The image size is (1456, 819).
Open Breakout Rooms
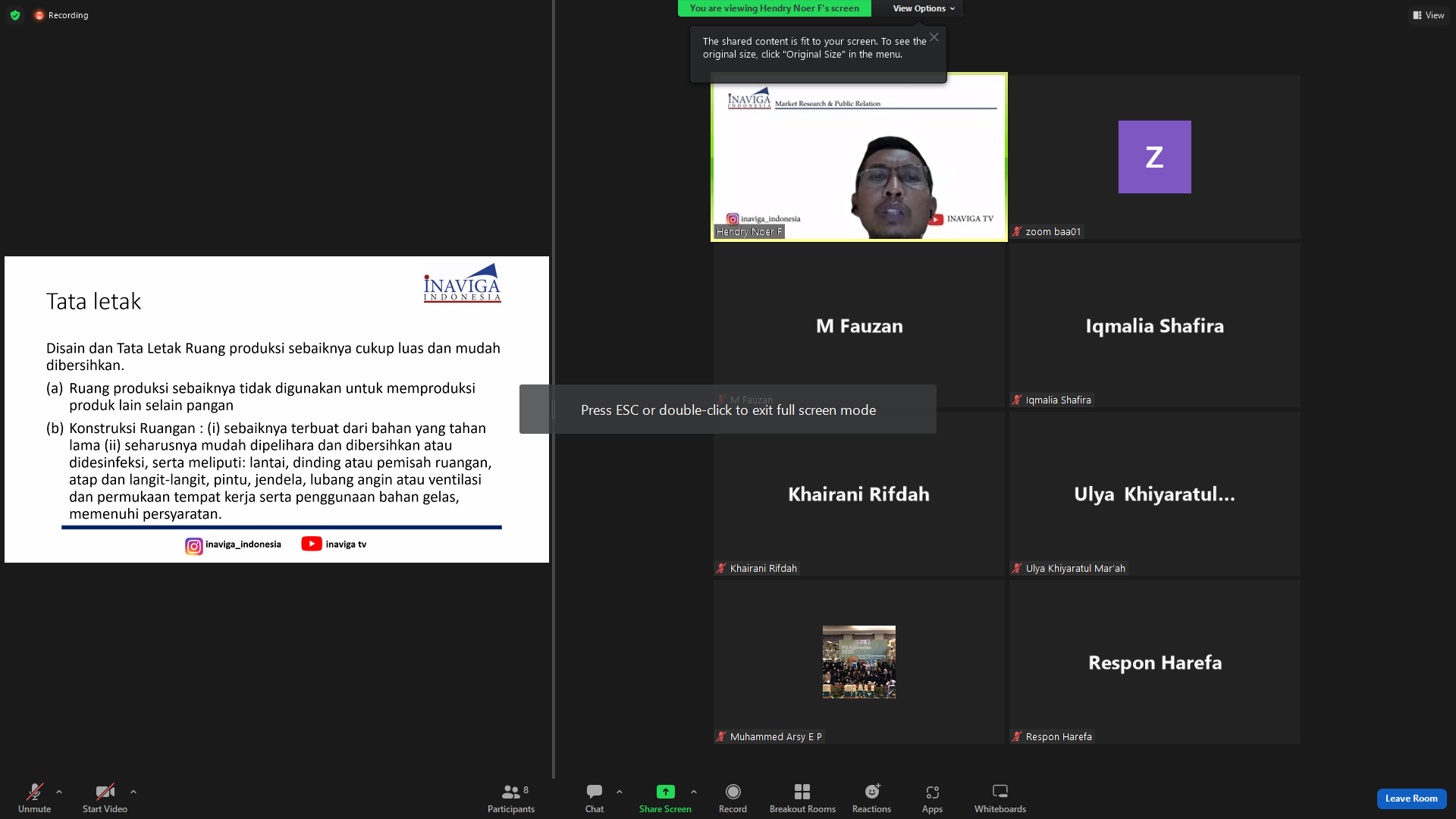click(x=802, y=799)
